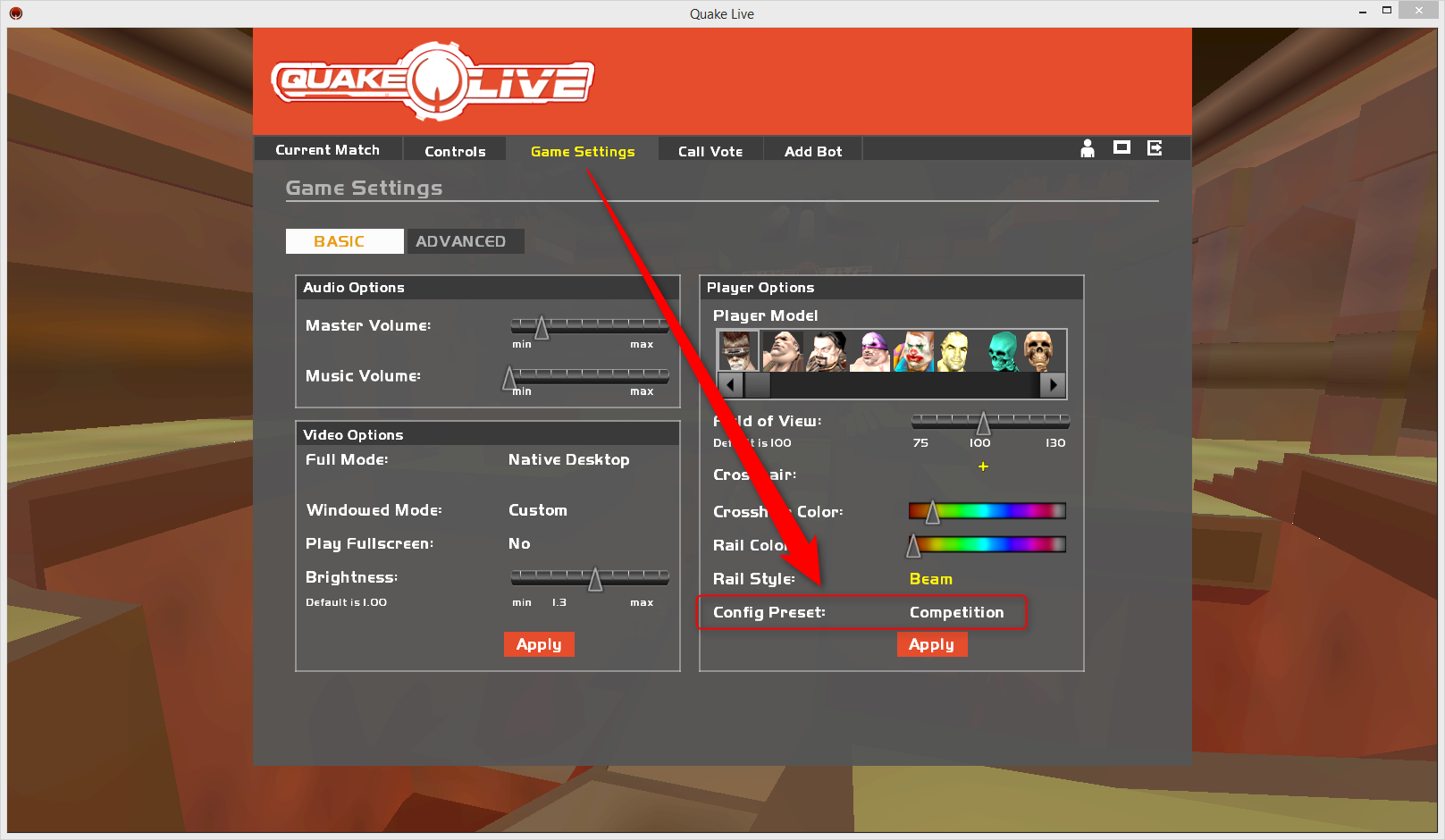The width and height of the screenshot is (1445, 840).
Task: Adjust the Master Volume slider
Action: pyautogui.click(x=590, y=325)
